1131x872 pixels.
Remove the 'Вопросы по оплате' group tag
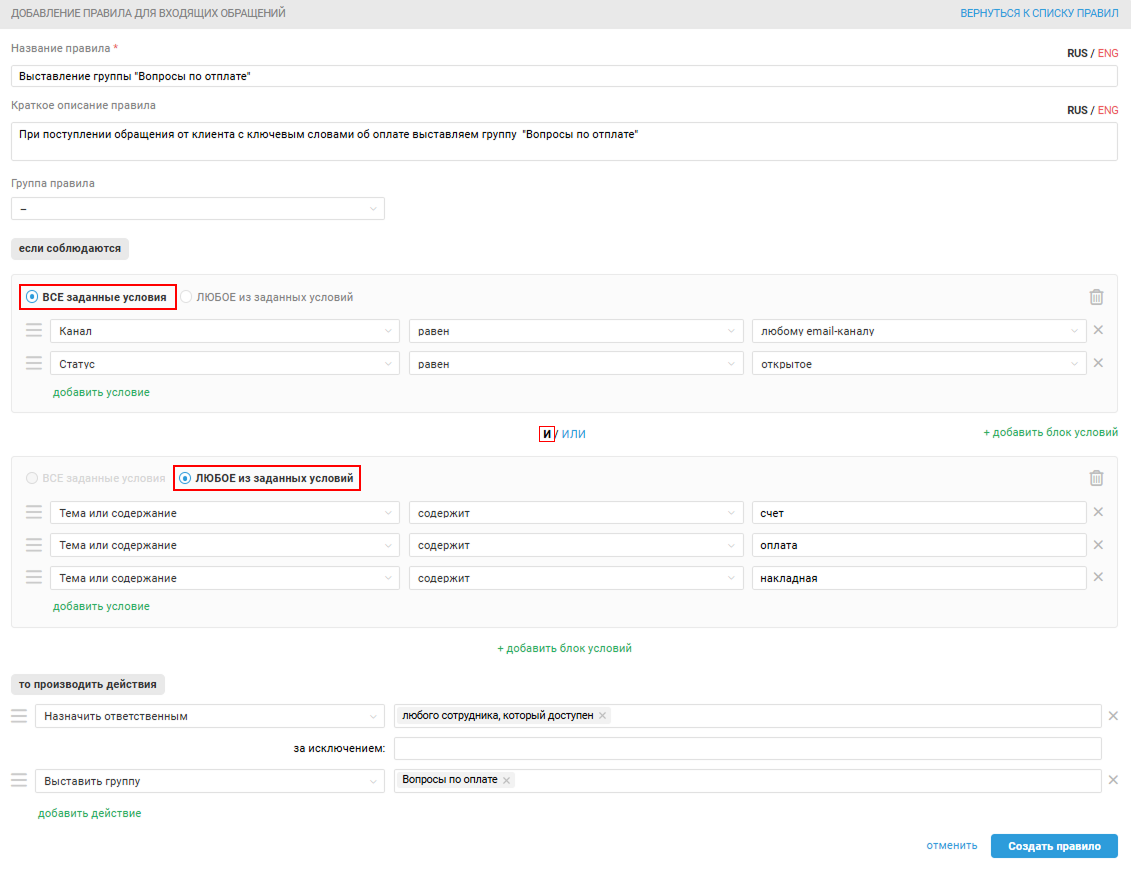click(507, 780)
